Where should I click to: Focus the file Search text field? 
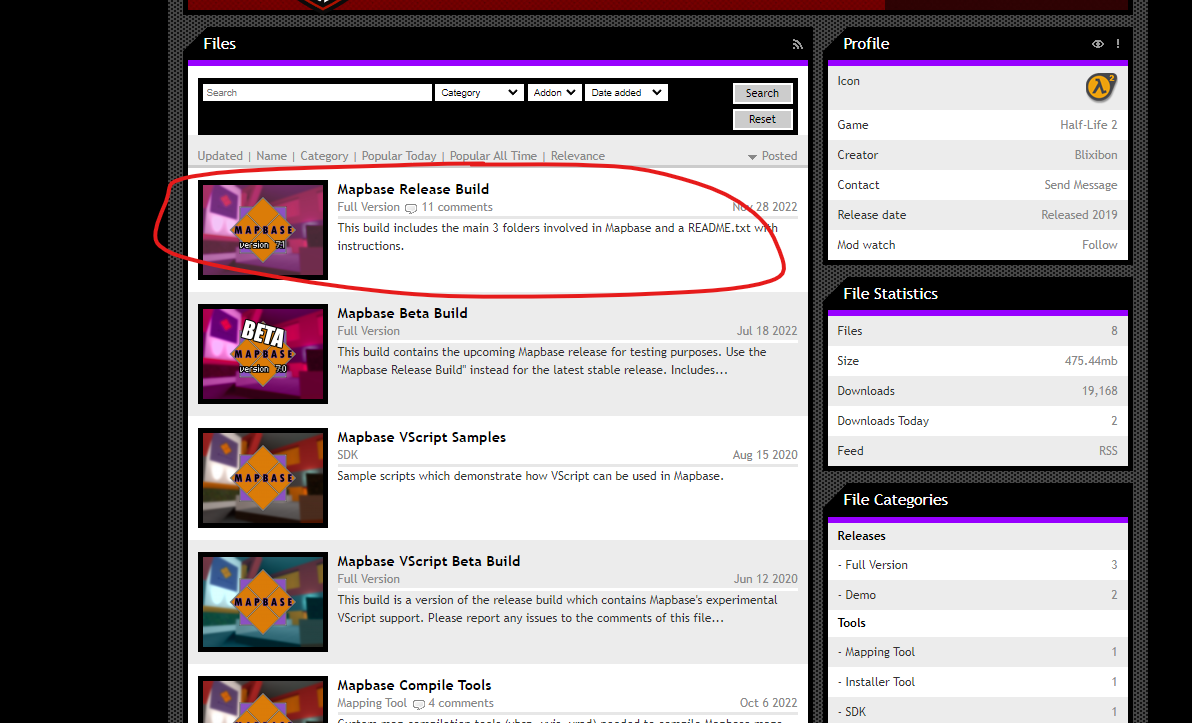[x=317, y=93]
